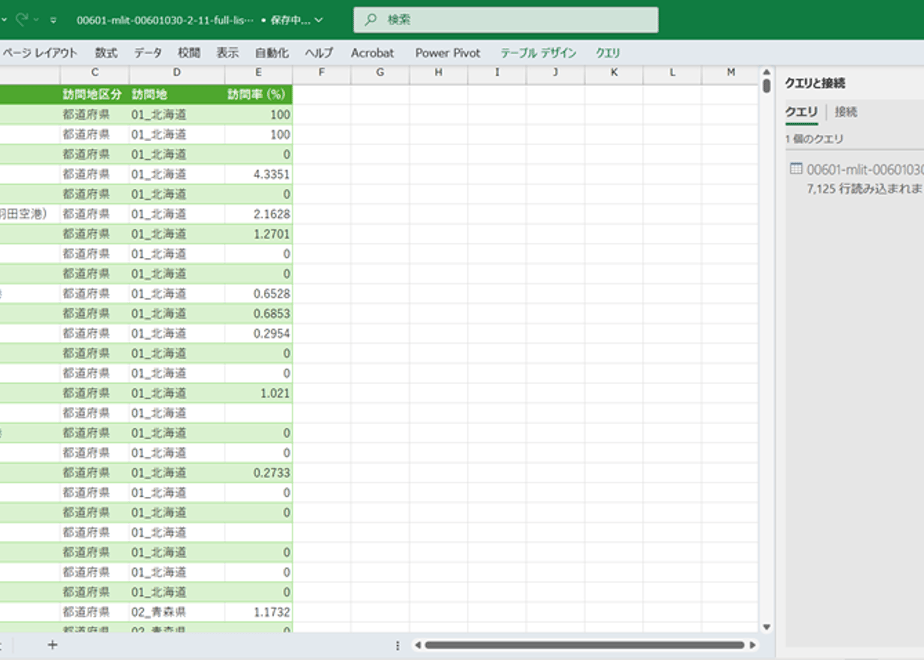This screenshot has height=660, width=924.
Task: Select cell with value 2.1628
Action: tap(258, 214)
